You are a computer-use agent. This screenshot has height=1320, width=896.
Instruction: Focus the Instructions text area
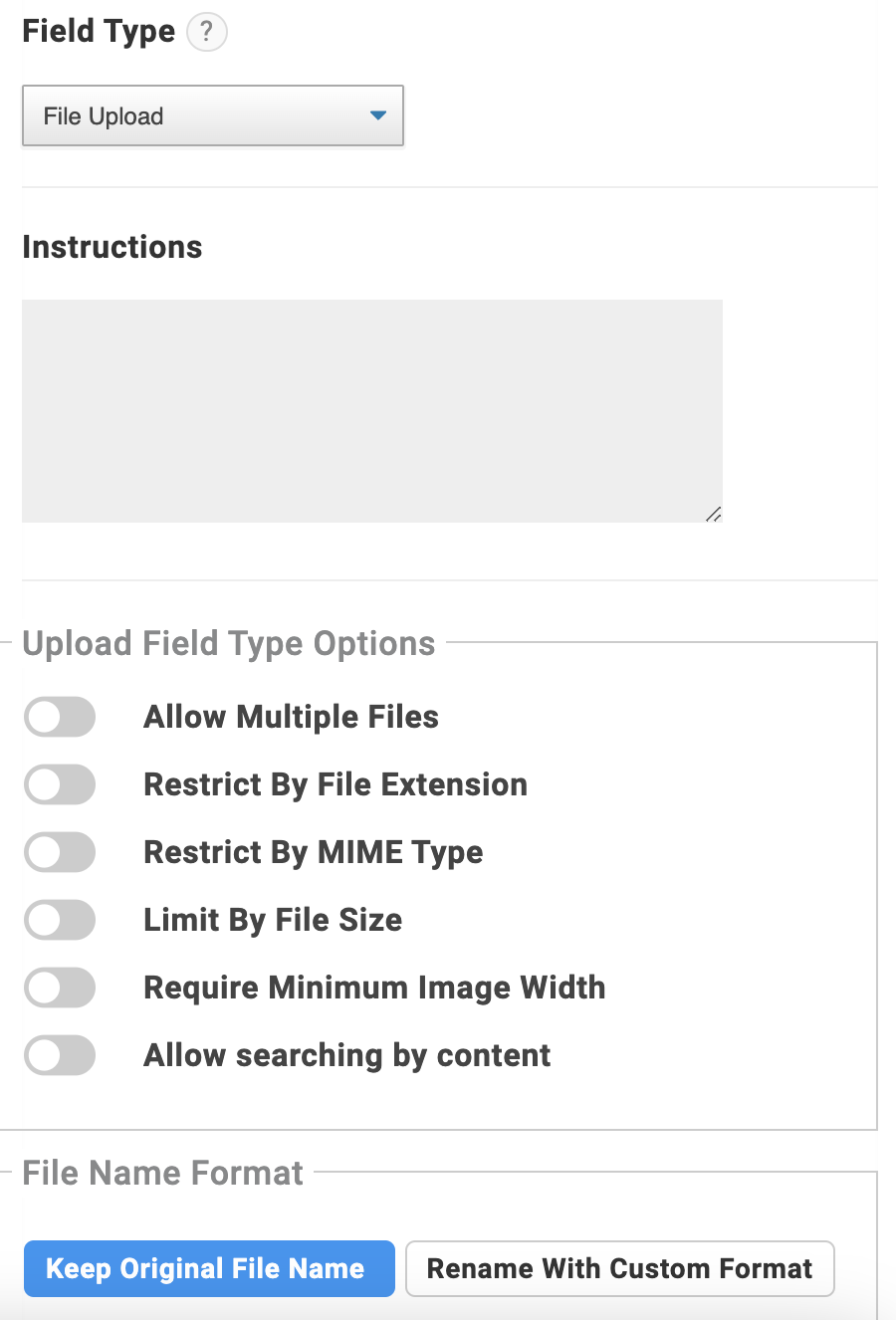(372, 411)
